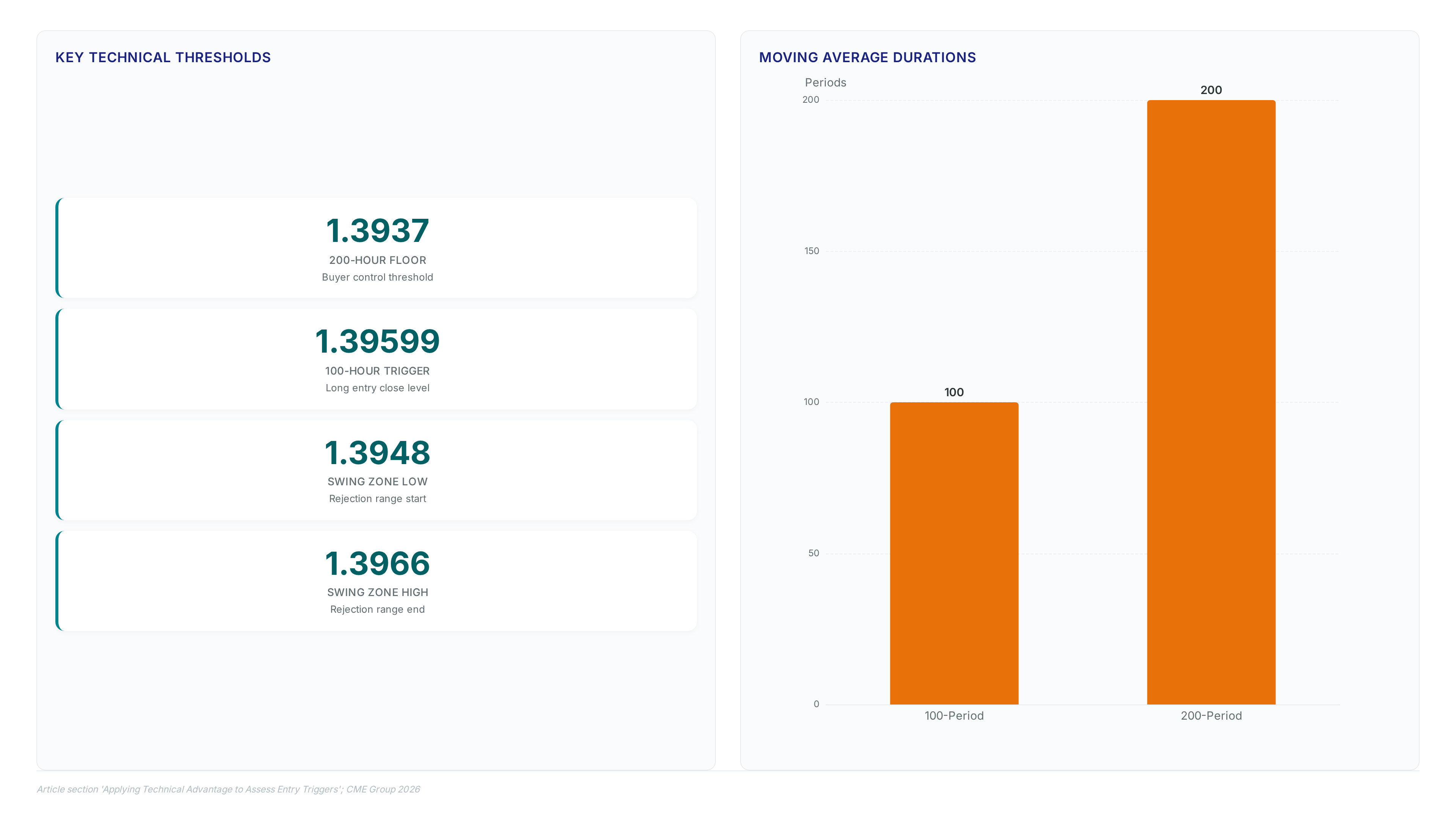Click the Buyer control threshold caption
Viewport: 1456px width, 819px height.
[378, 277]
